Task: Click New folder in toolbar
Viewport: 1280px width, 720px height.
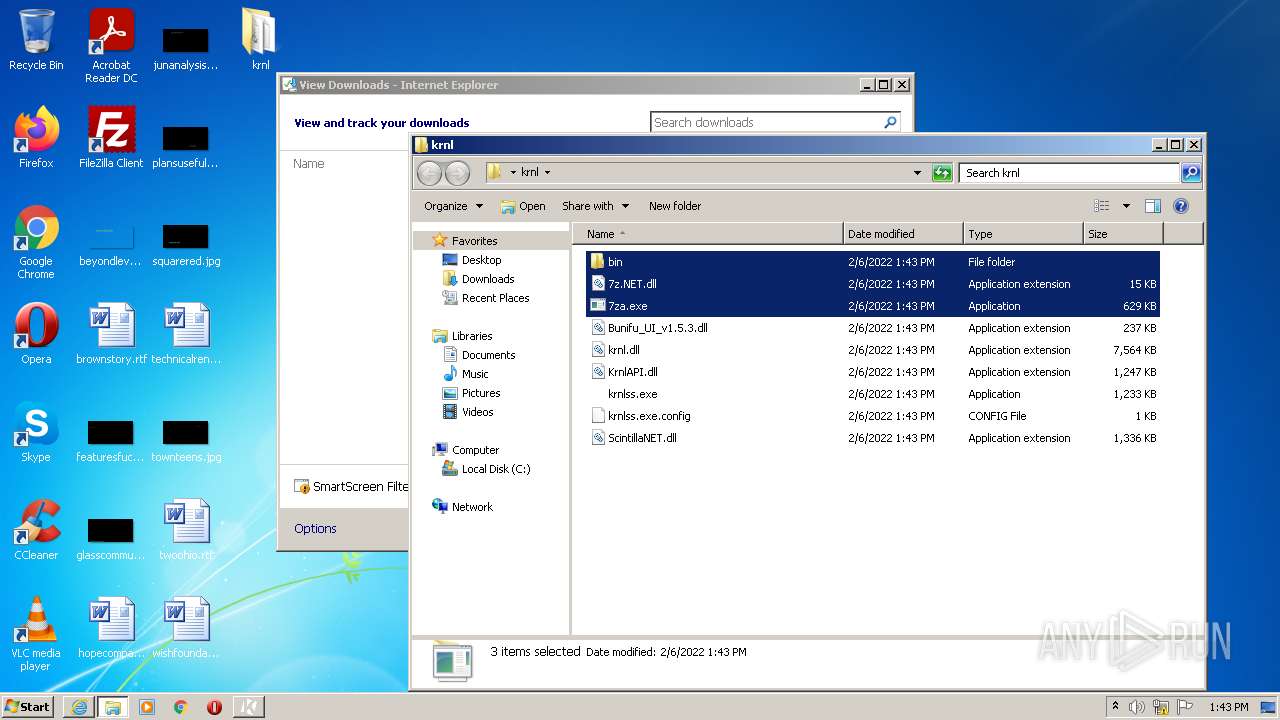Action: 675,206
